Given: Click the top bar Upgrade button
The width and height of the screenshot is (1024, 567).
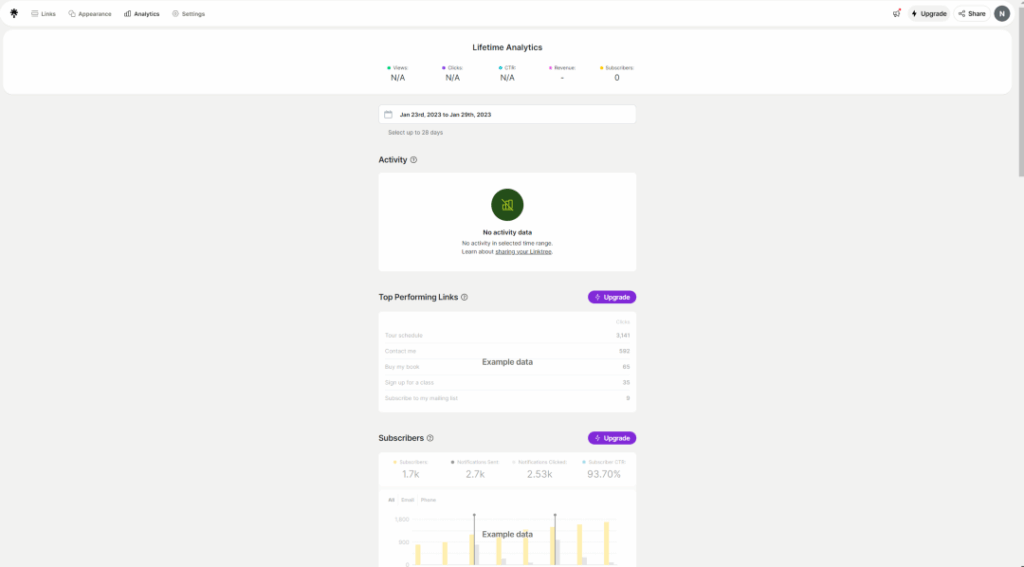Looking at the screenshot, I should 929,14.
